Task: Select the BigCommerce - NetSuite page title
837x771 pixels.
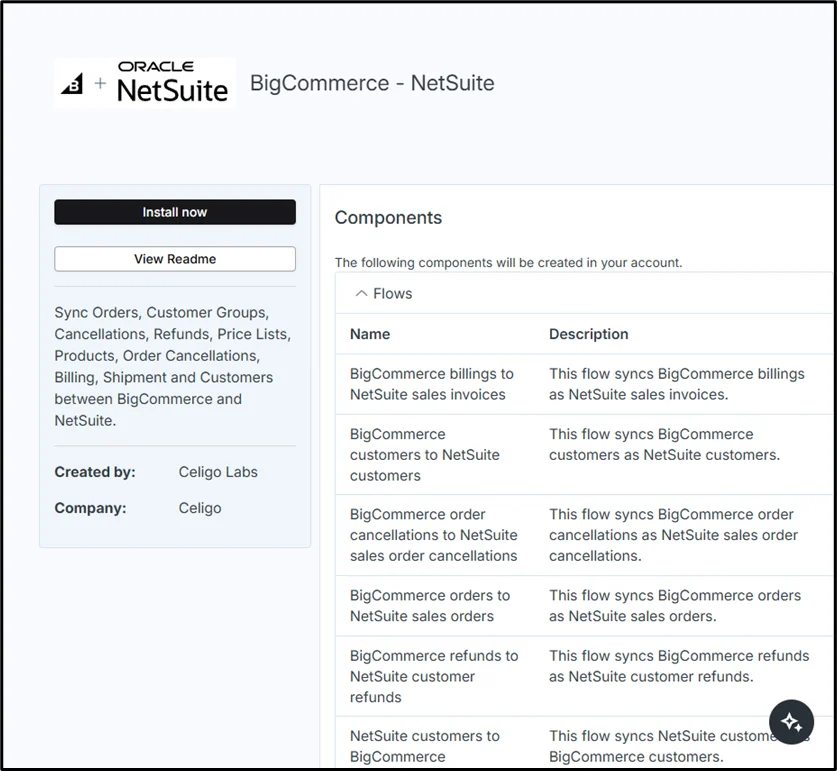Action: [372, 83]
